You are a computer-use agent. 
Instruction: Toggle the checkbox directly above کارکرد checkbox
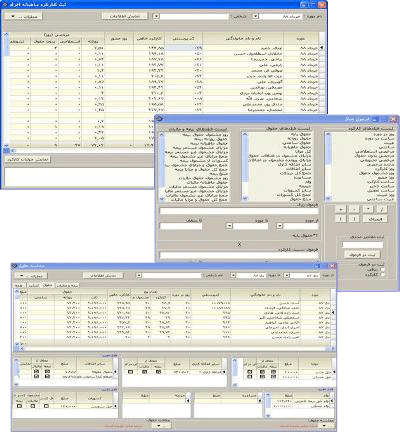382,269
